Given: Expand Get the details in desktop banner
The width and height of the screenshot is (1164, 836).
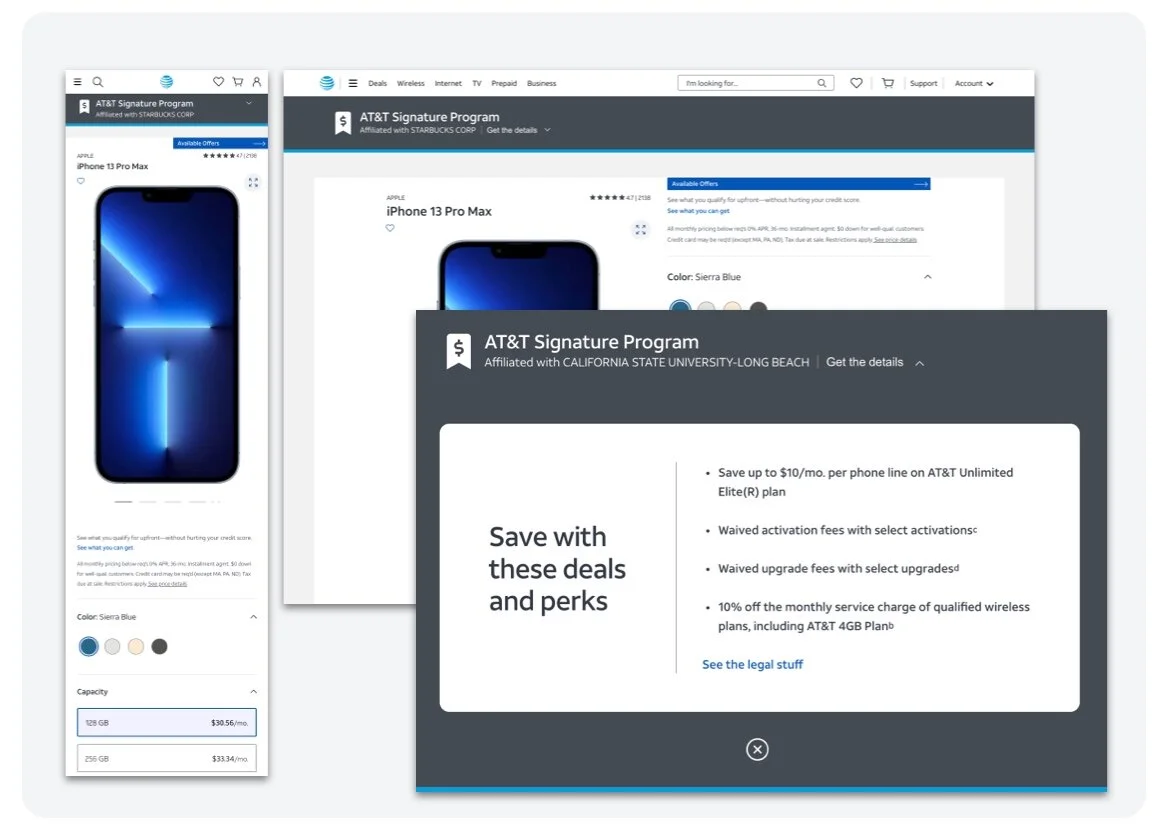Looking at the screenshot, I should (518, 130).
